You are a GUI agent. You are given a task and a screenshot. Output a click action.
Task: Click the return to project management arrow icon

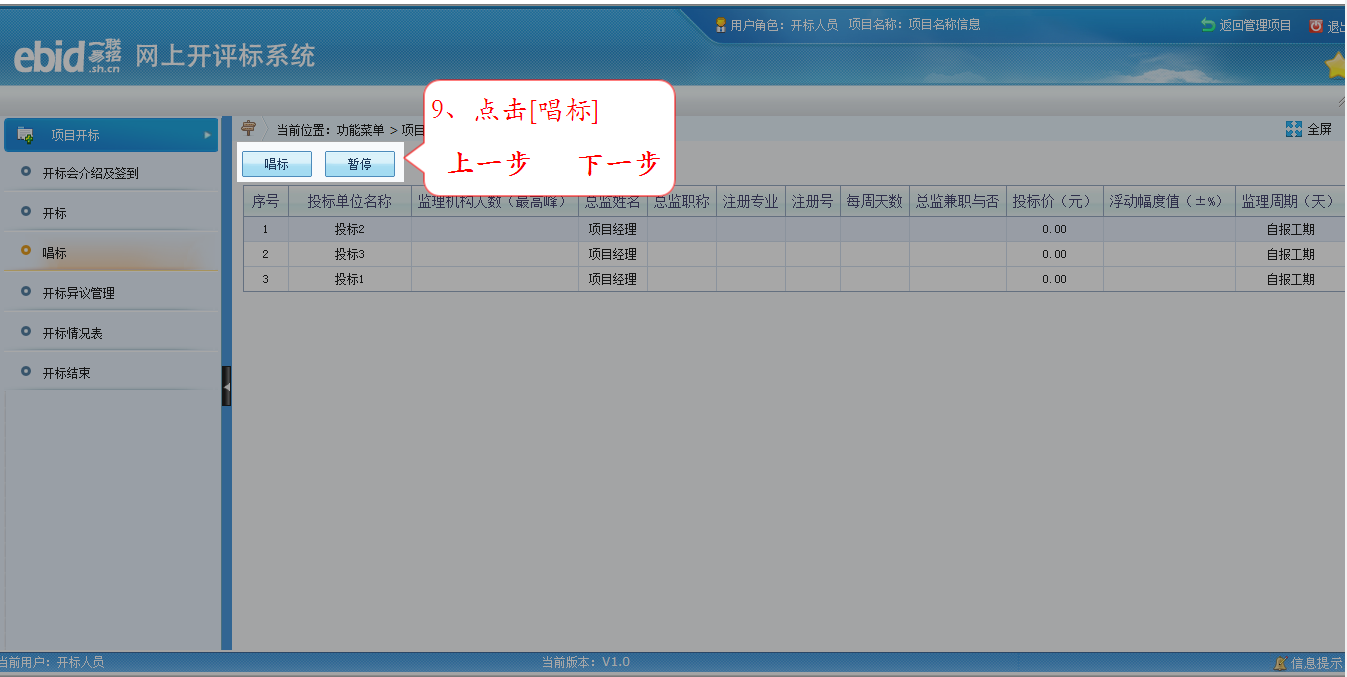coord(1208,25)
